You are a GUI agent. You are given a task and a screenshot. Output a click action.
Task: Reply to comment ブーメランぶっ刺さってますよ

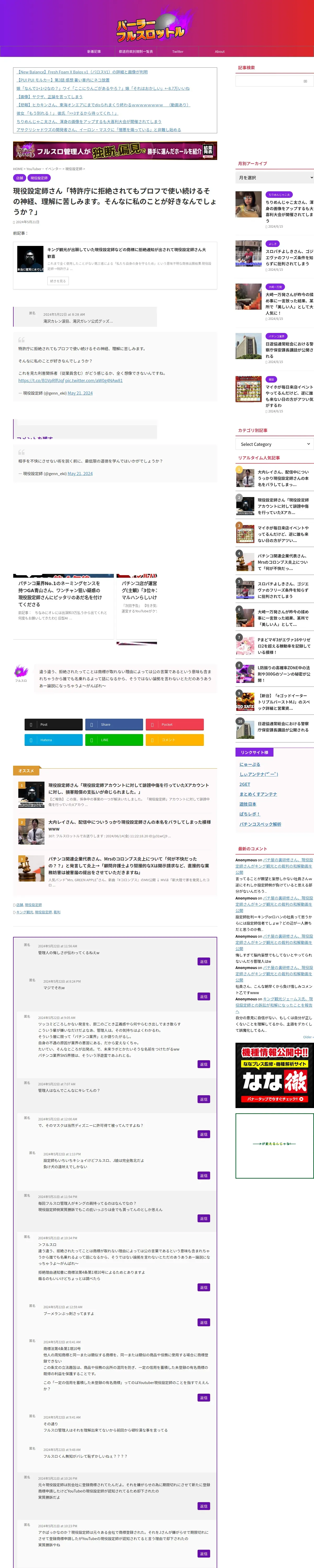tap(204, 1323)
